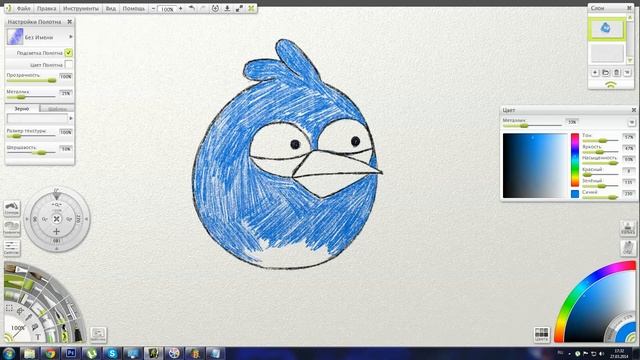Screen dimensions: 640x360
Task: Select the bird layer thumbnail
Action: click(606, 29)
